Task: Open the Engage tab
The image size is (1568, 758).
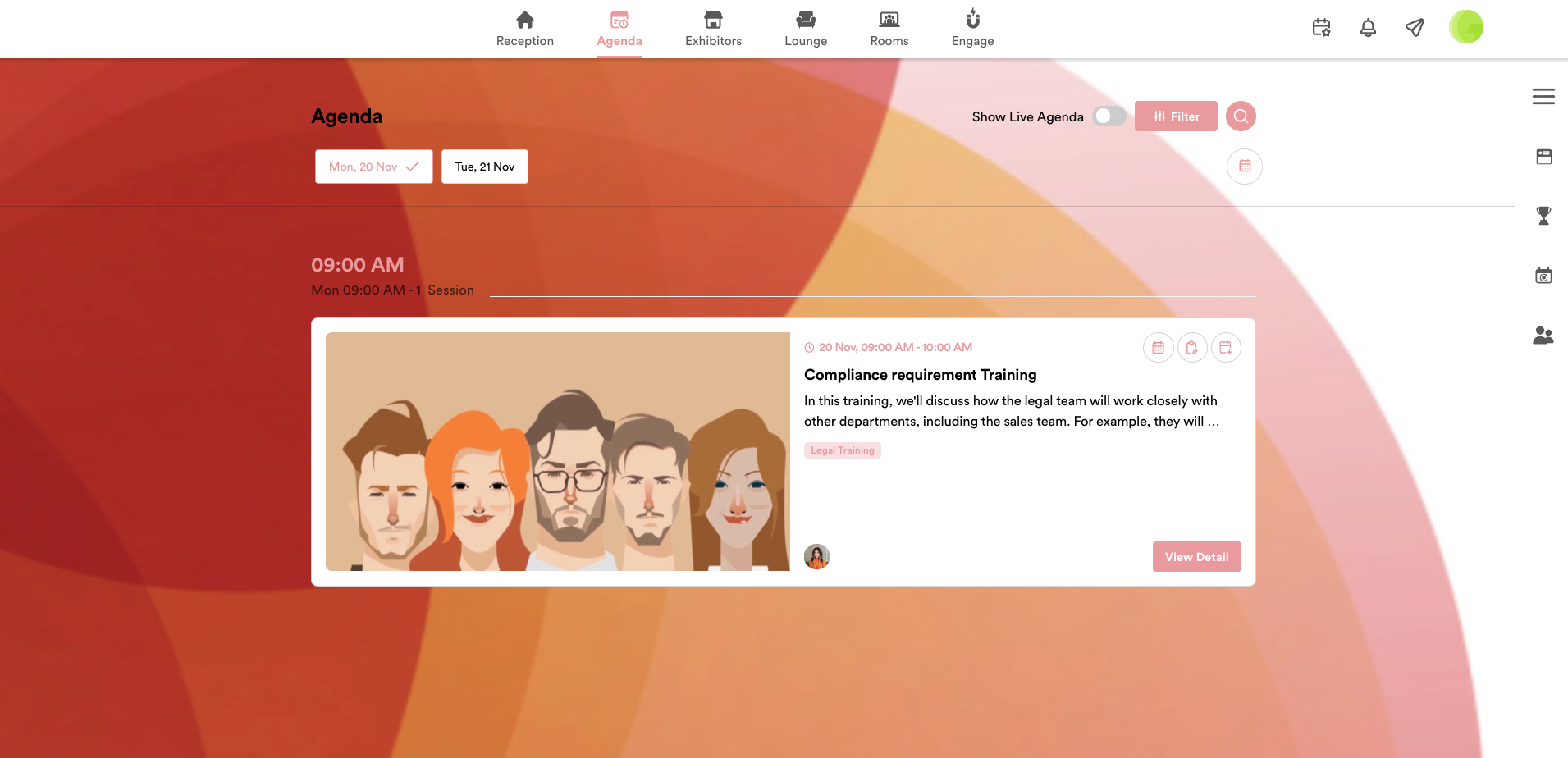Action: (972, 29)
